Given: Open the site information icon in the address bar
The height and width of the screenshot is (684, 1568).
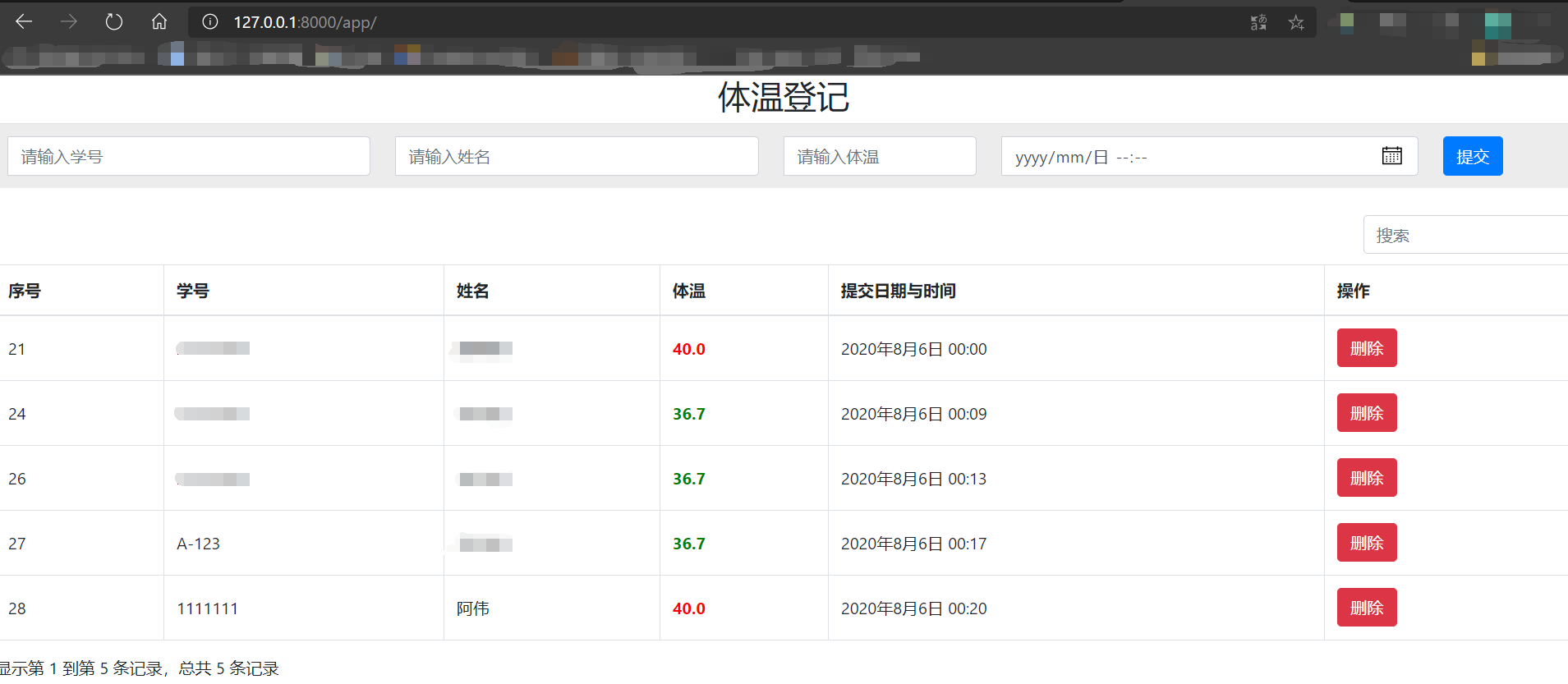Looking at the screenshot, I should pos(210,22).
